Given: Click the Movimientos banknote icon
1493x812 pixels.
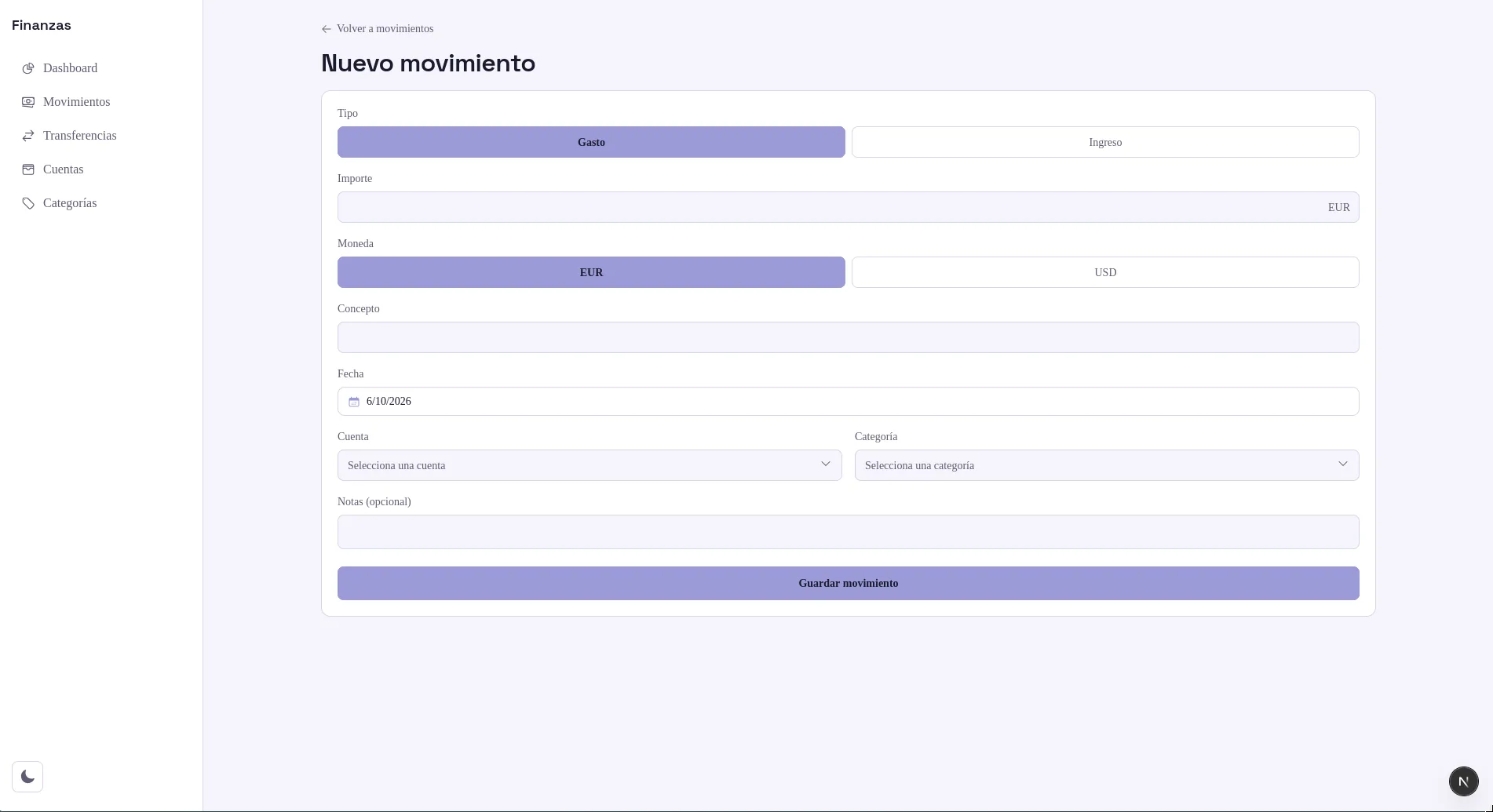Looking at the screenshot, I should (28, 102).
